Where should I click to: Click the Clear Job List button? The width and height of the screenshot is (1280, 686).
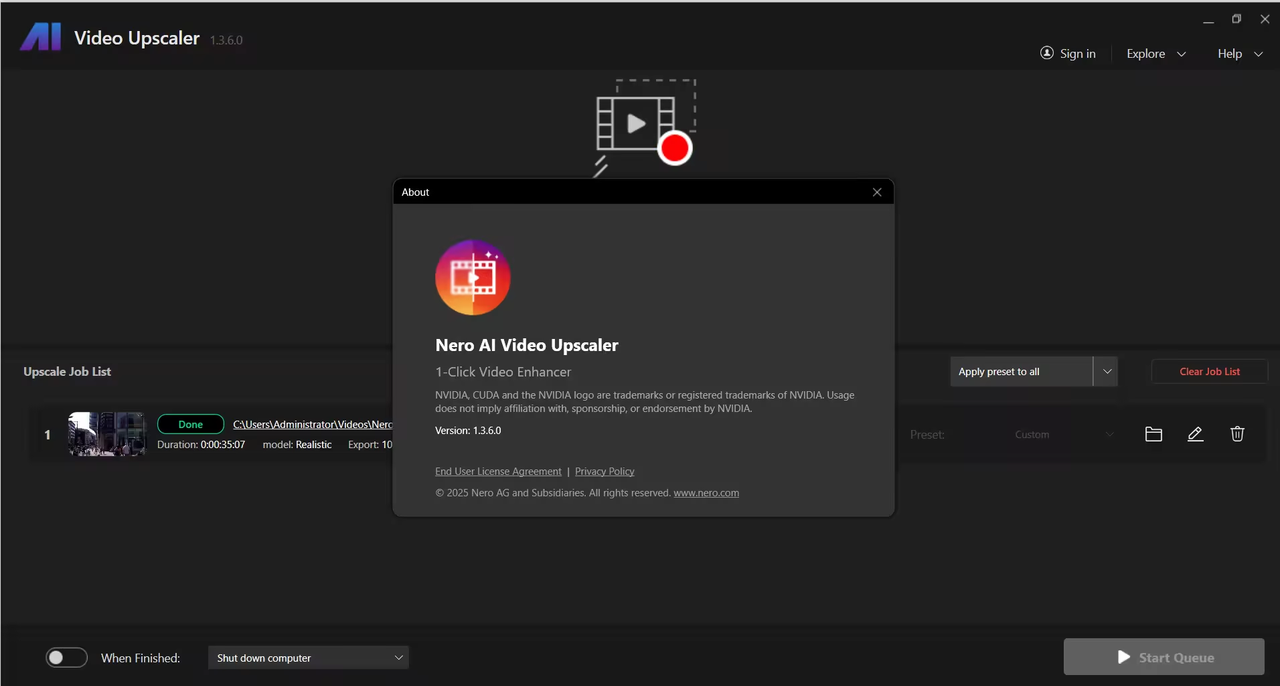[x=1210, y=371]
